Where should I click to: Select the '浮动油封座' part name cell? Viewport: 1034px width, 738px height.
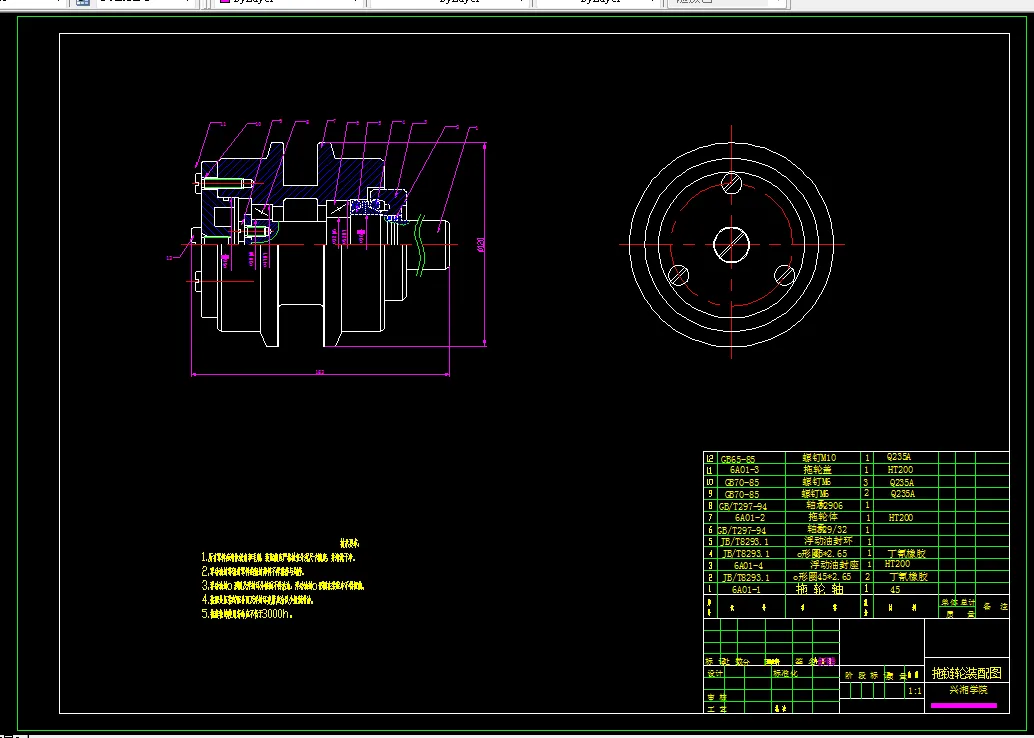[x=834, y=565]
